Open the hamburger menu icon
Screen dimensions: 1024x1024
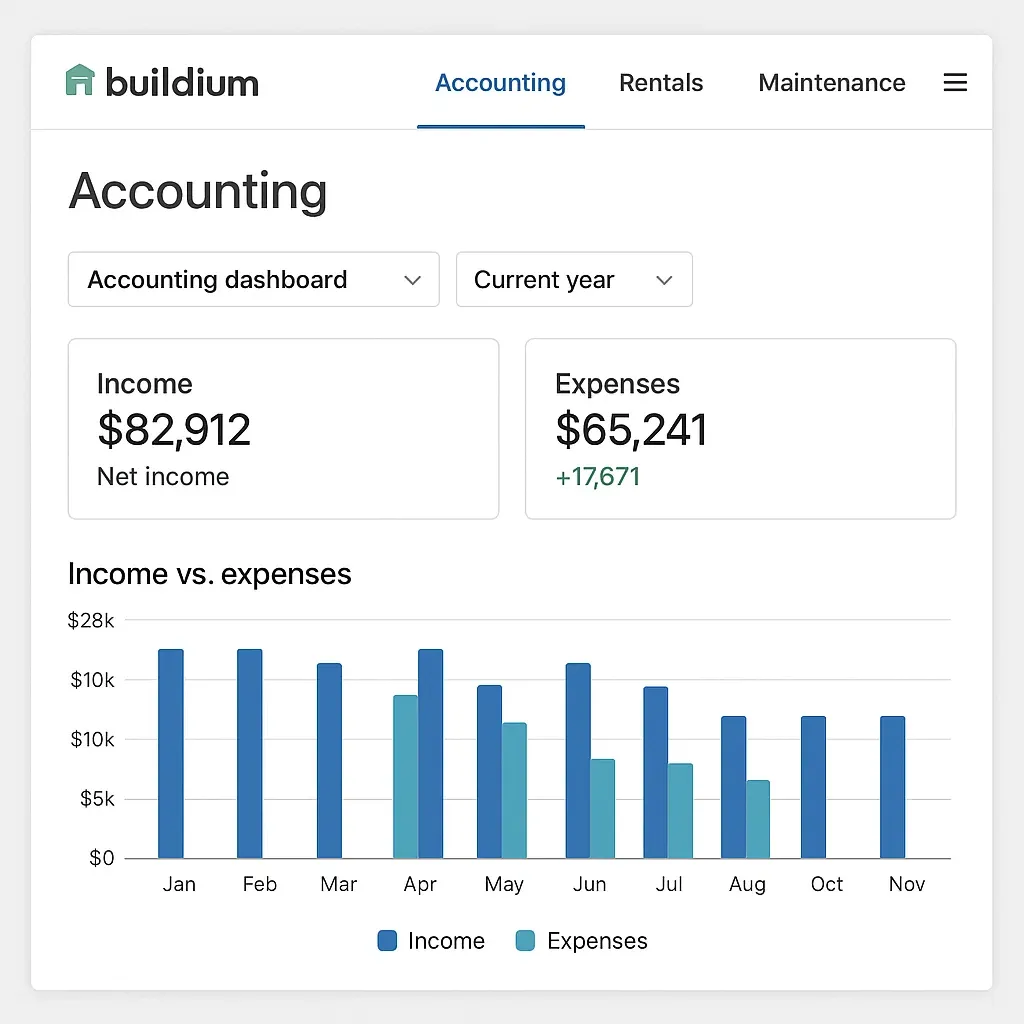click(955, 82)
